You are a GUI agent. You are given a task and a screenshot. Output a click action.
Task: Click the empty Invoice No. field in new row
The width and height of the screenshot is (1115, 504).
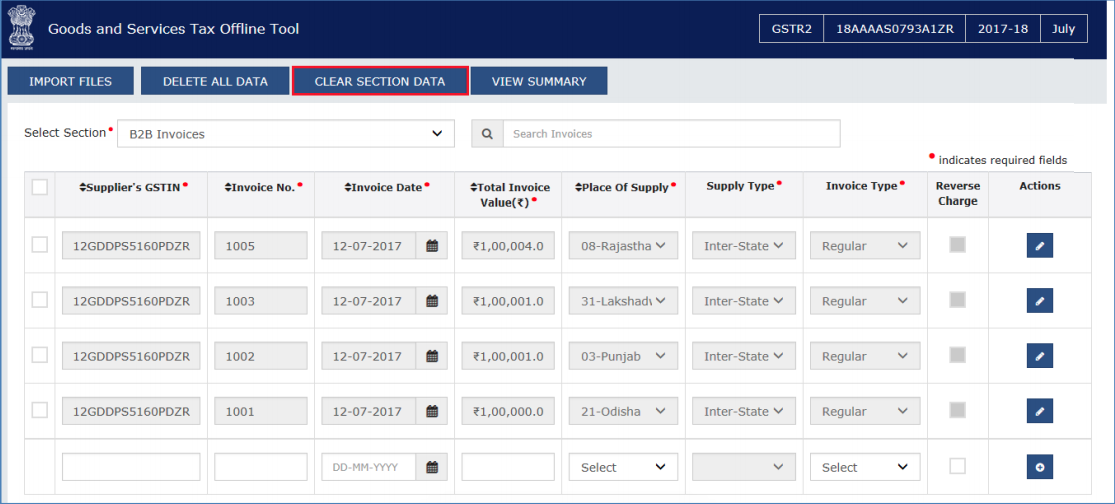[261, 468]
